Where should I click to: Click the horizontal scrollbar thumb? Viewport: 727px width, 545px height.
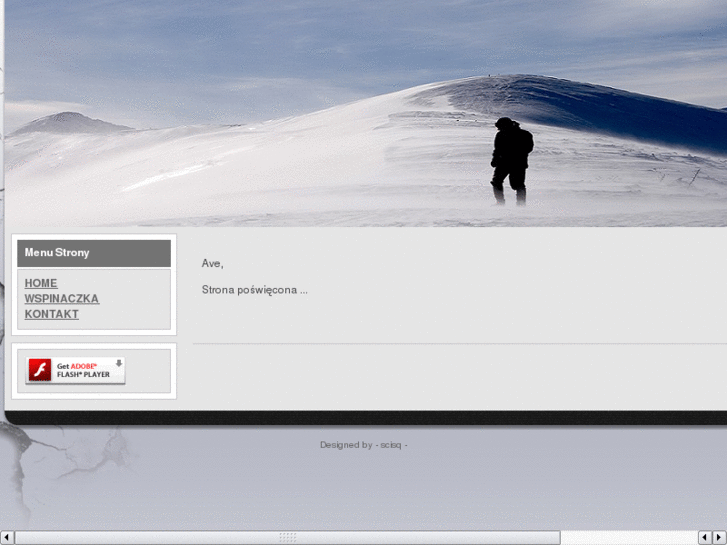287,538
